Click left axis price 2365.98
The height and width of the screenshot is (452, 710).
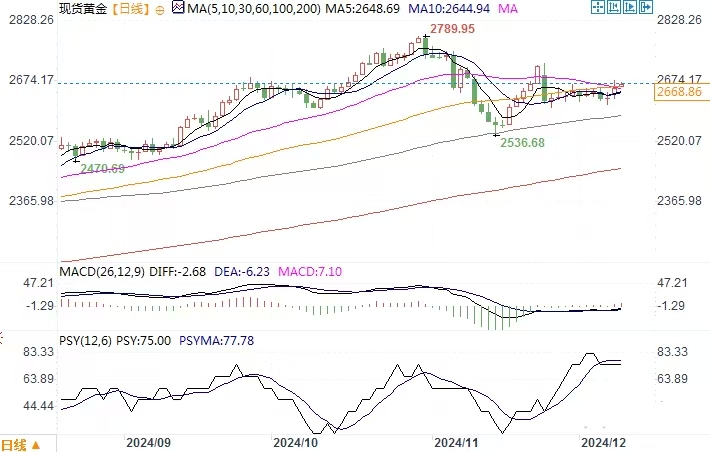31,201
